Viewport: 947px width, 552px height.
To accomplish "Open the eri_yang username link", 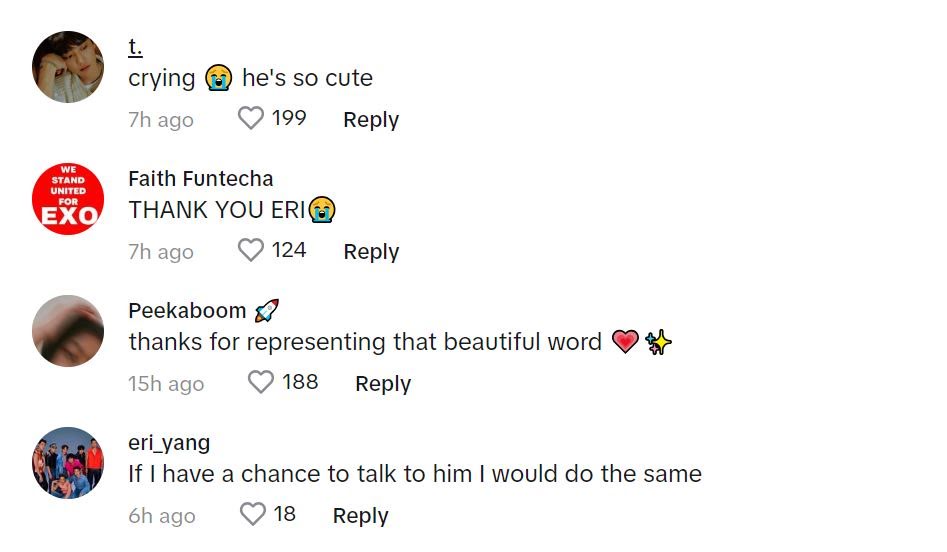I will pos(169,443).
